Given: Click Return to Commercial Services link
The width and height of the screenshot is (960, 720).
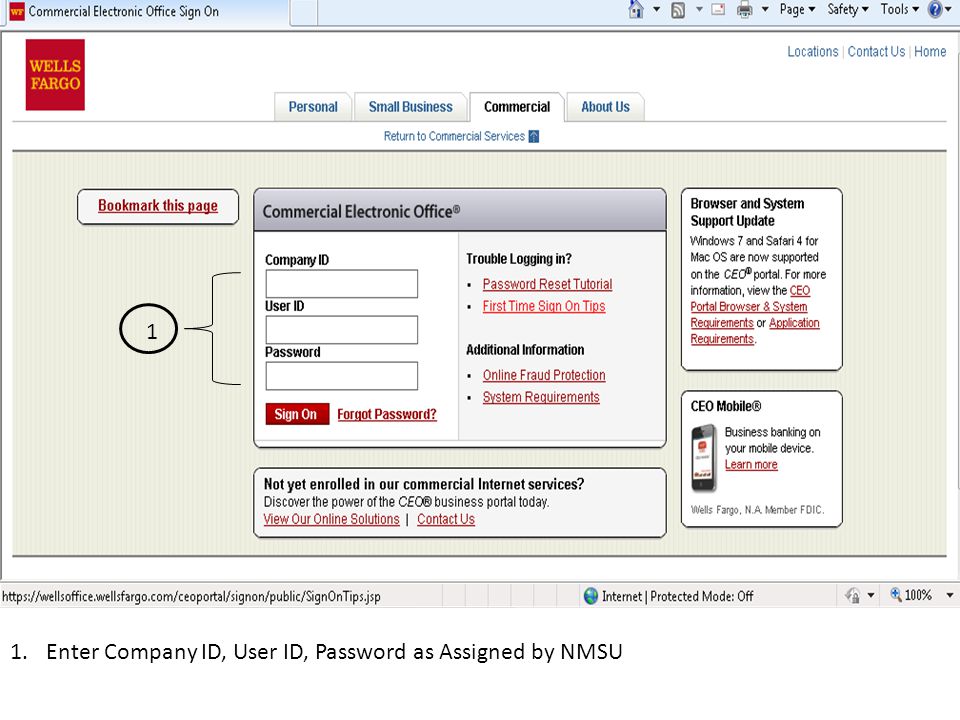Looking at the screenshot, I should pyautogui.click(x=454, y=136).
